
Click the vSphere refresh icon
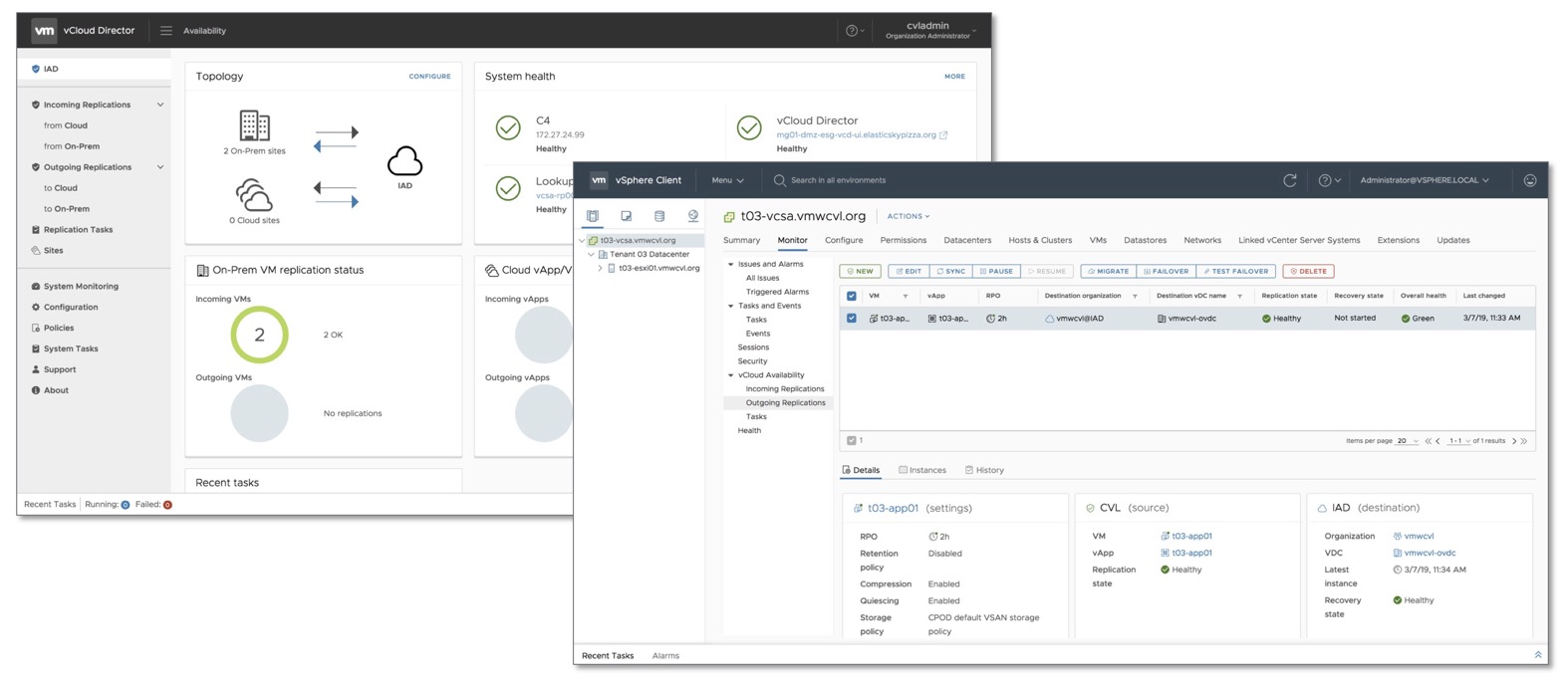click(x=1289, y=180)
